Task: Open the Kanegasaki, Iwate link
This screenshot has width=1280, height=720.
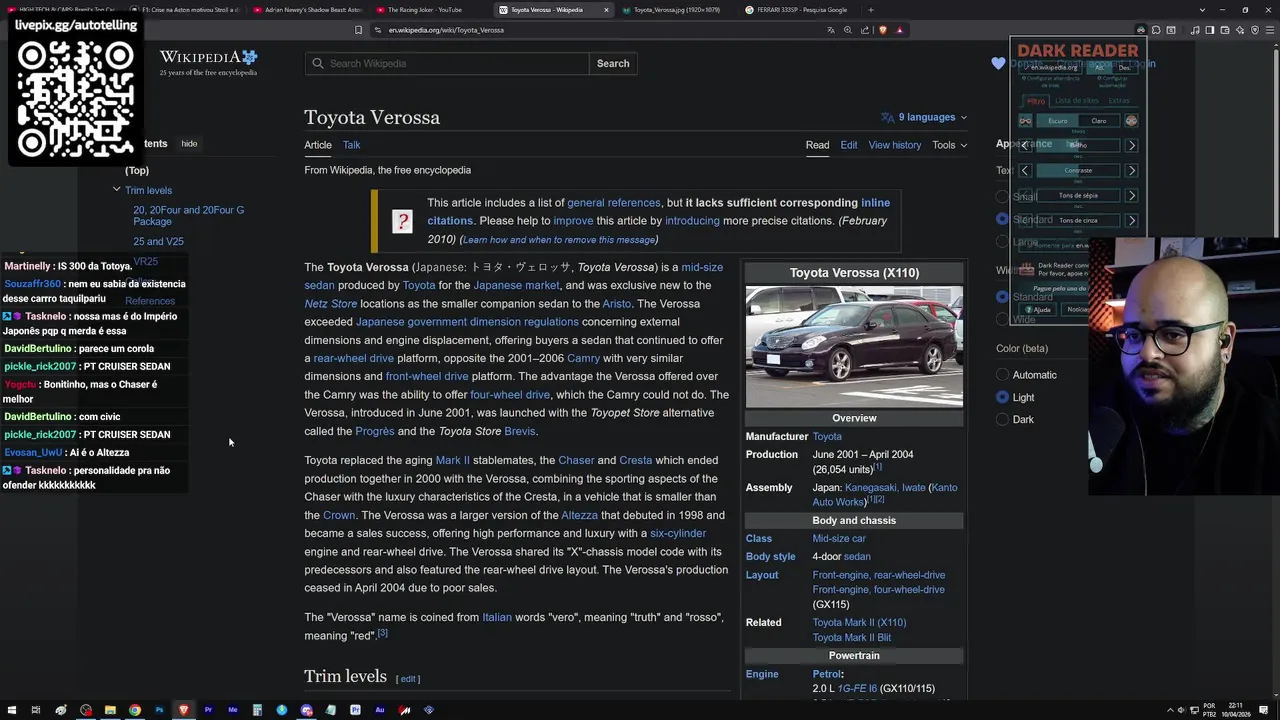Action: 885,488
